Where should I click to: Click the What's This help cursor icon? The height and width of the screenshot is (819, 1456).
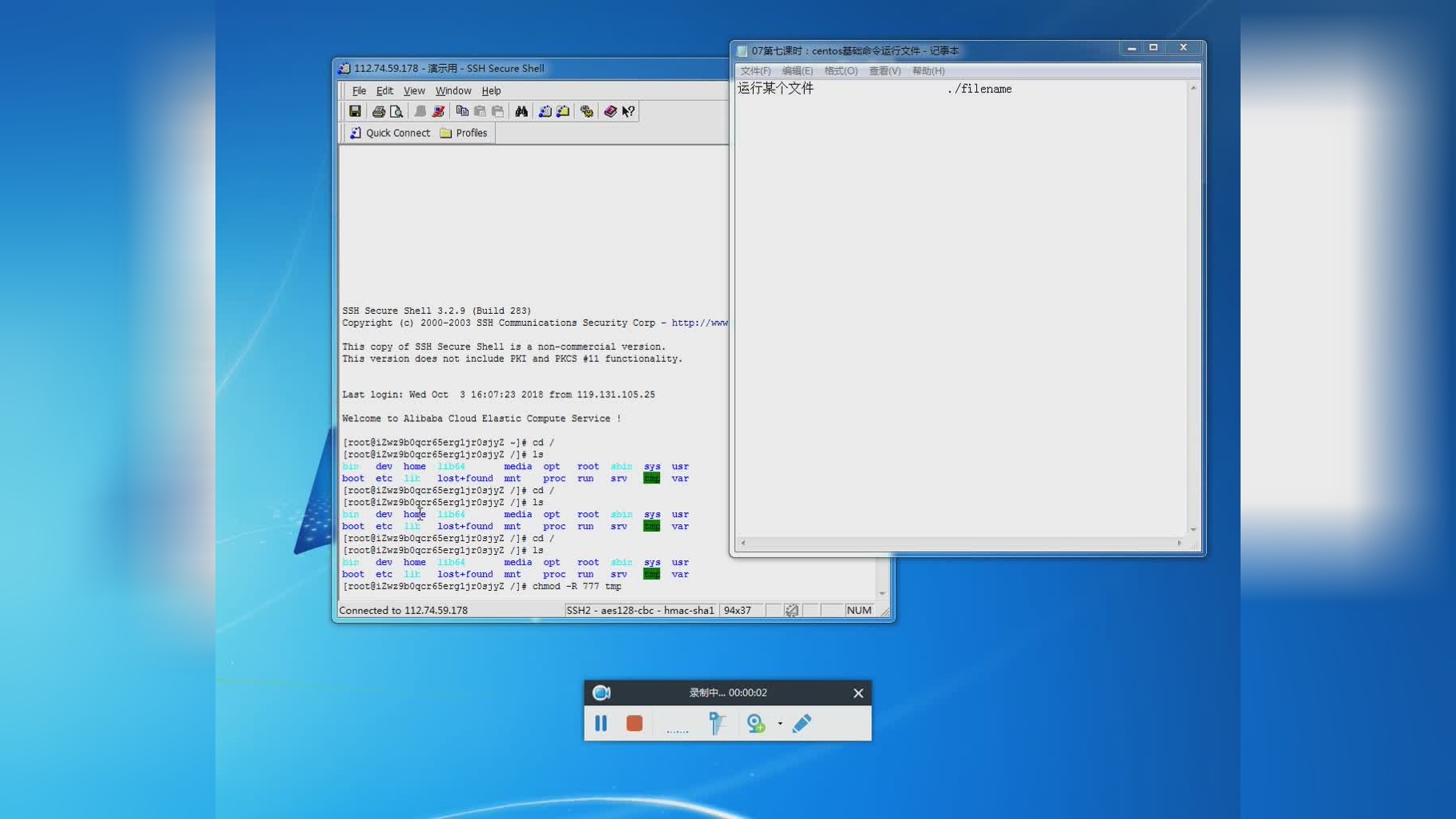coord(629,111)
